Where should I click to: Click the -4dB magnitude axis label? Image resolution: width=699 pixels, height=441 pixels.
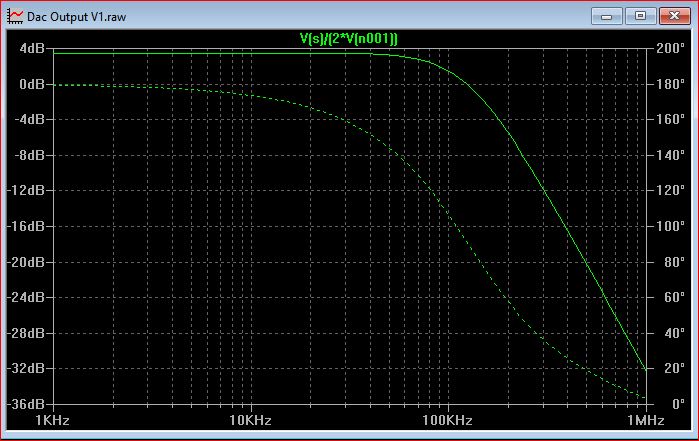(29, 119)
